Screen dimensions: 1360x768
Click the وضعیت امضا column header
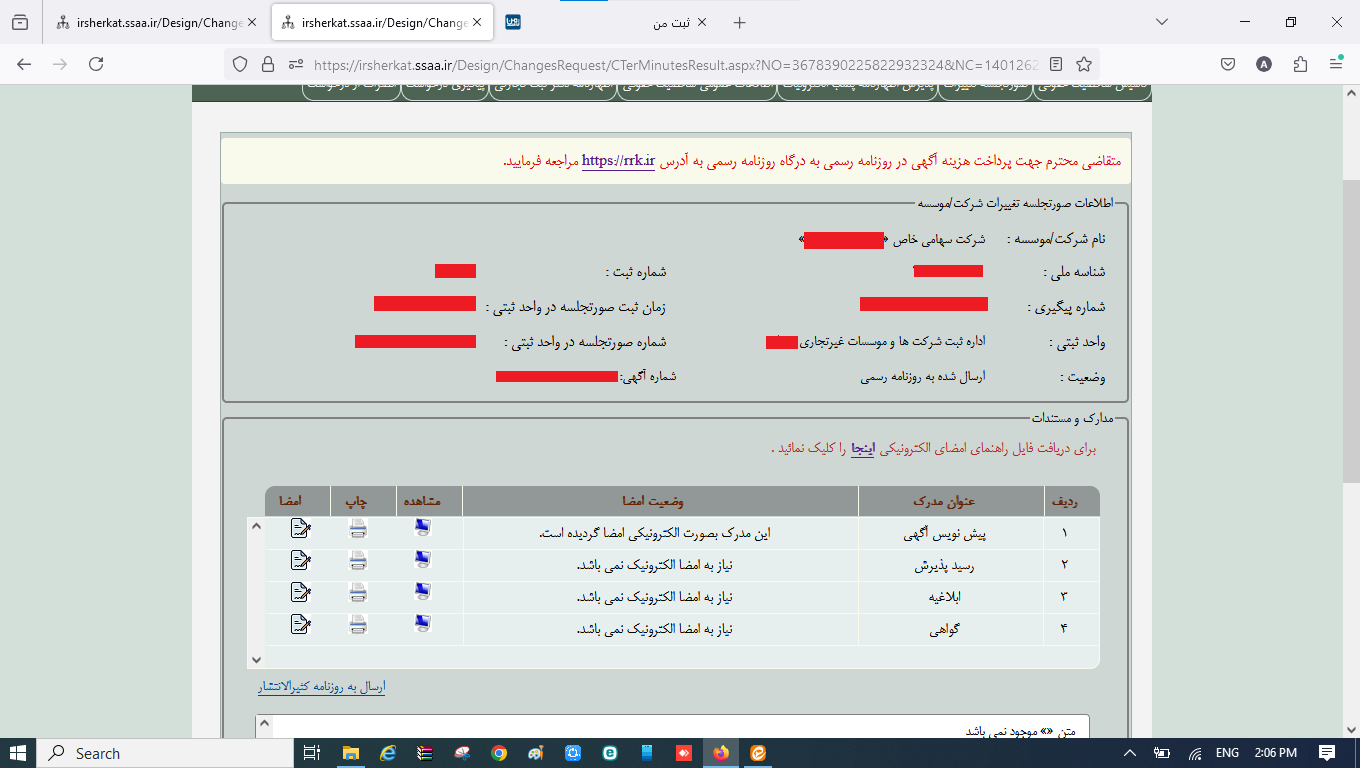click(660, 501)
